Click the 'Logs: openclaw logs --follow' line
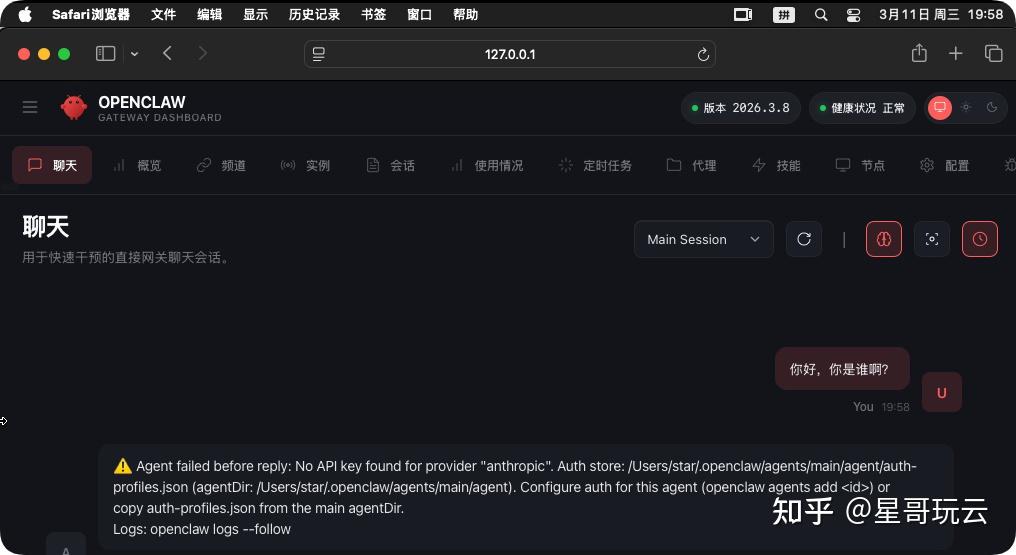 202,529
